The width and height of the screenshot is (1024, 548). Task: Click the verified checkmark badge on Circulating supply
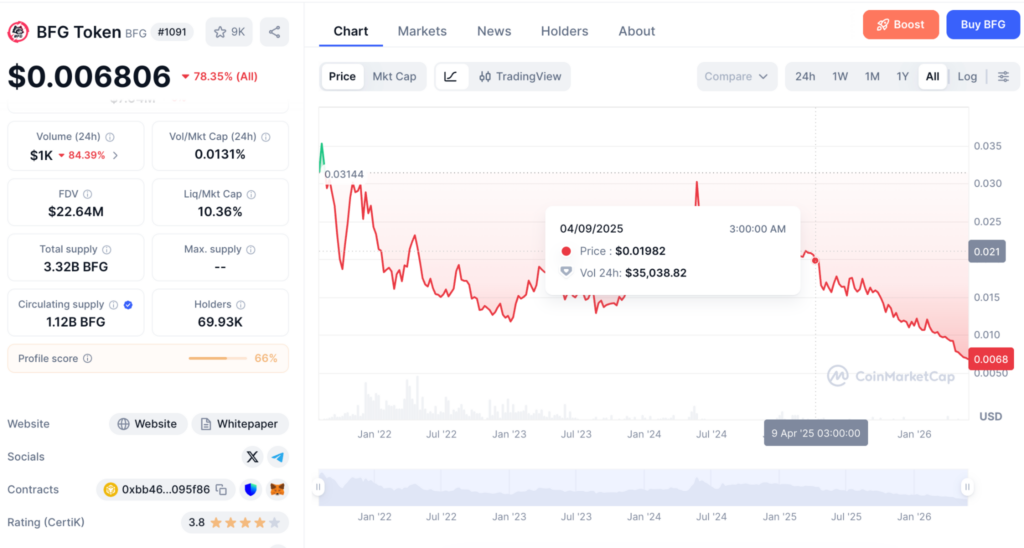pos(128,305)
